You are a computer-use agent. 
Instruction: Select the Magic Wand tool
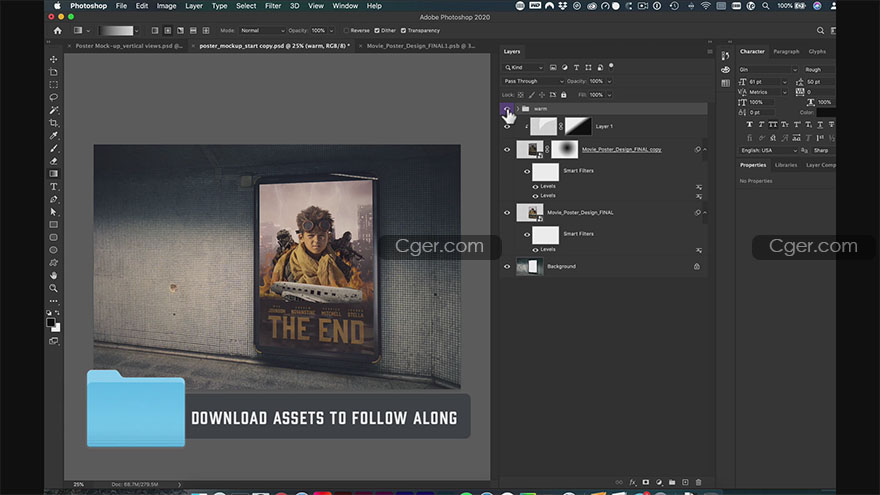(x=53, y=110)
